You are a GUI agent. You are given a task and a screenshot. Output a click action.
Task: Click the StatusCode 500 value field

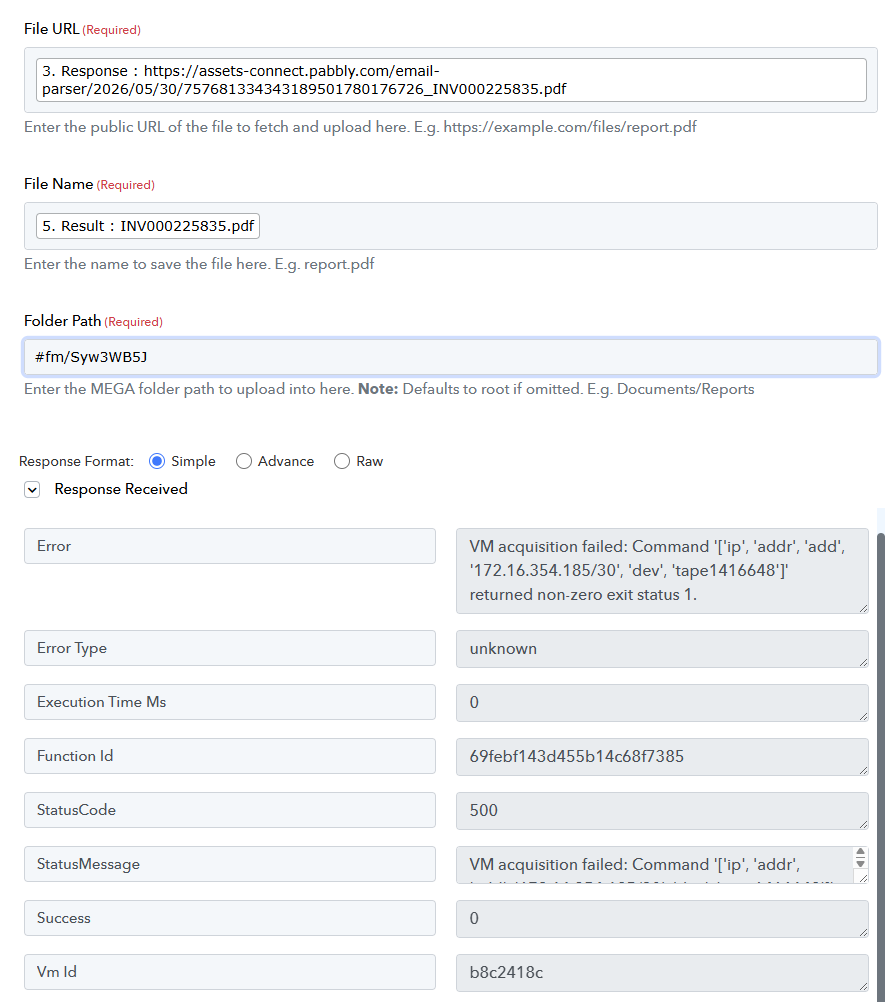662,810
